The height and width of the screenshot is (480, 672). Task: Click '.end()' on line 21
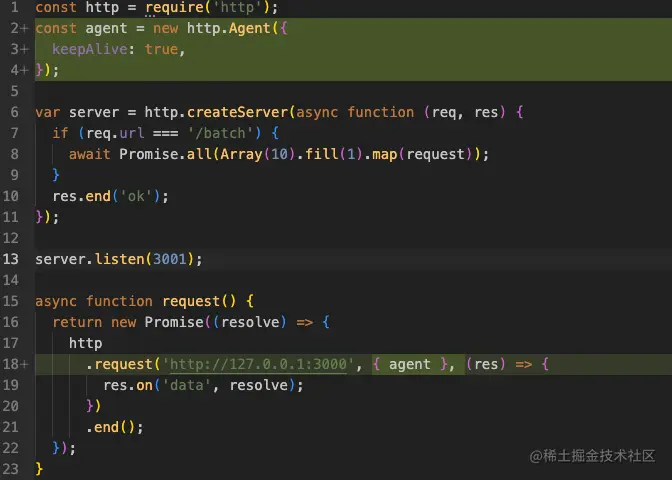tap(111, 427)
